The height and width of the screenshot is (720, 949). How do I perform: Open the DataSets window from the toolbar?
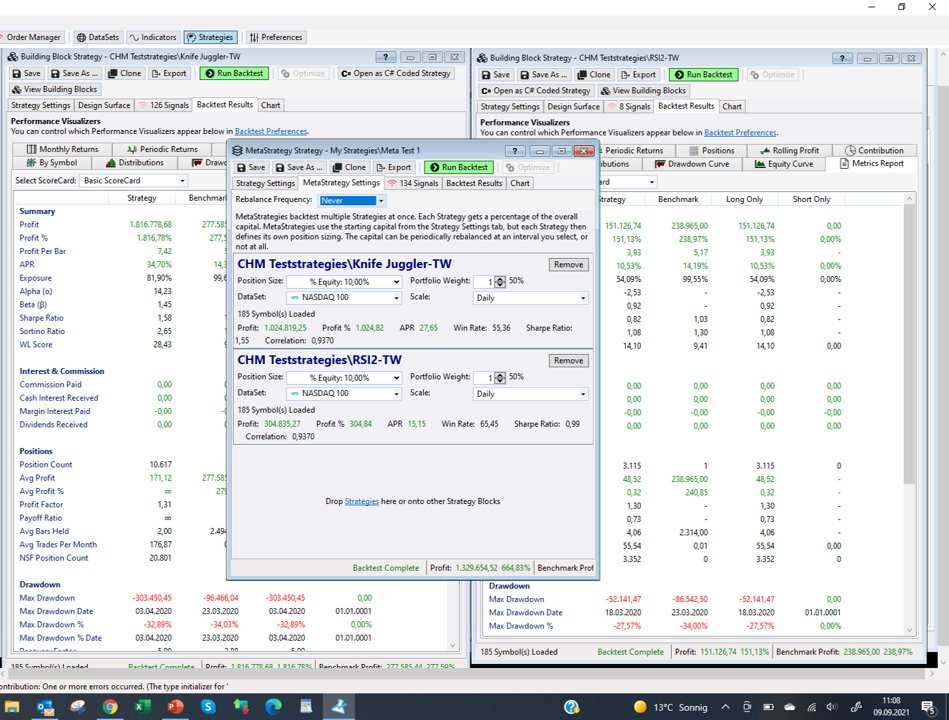pos(98,37)
